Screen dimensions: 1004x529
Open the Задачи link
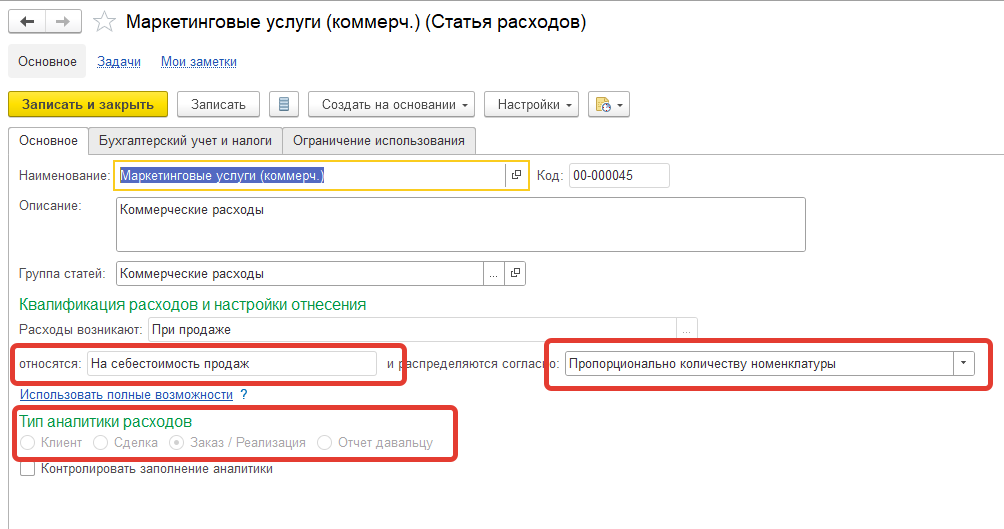click(x=119, y=61)
